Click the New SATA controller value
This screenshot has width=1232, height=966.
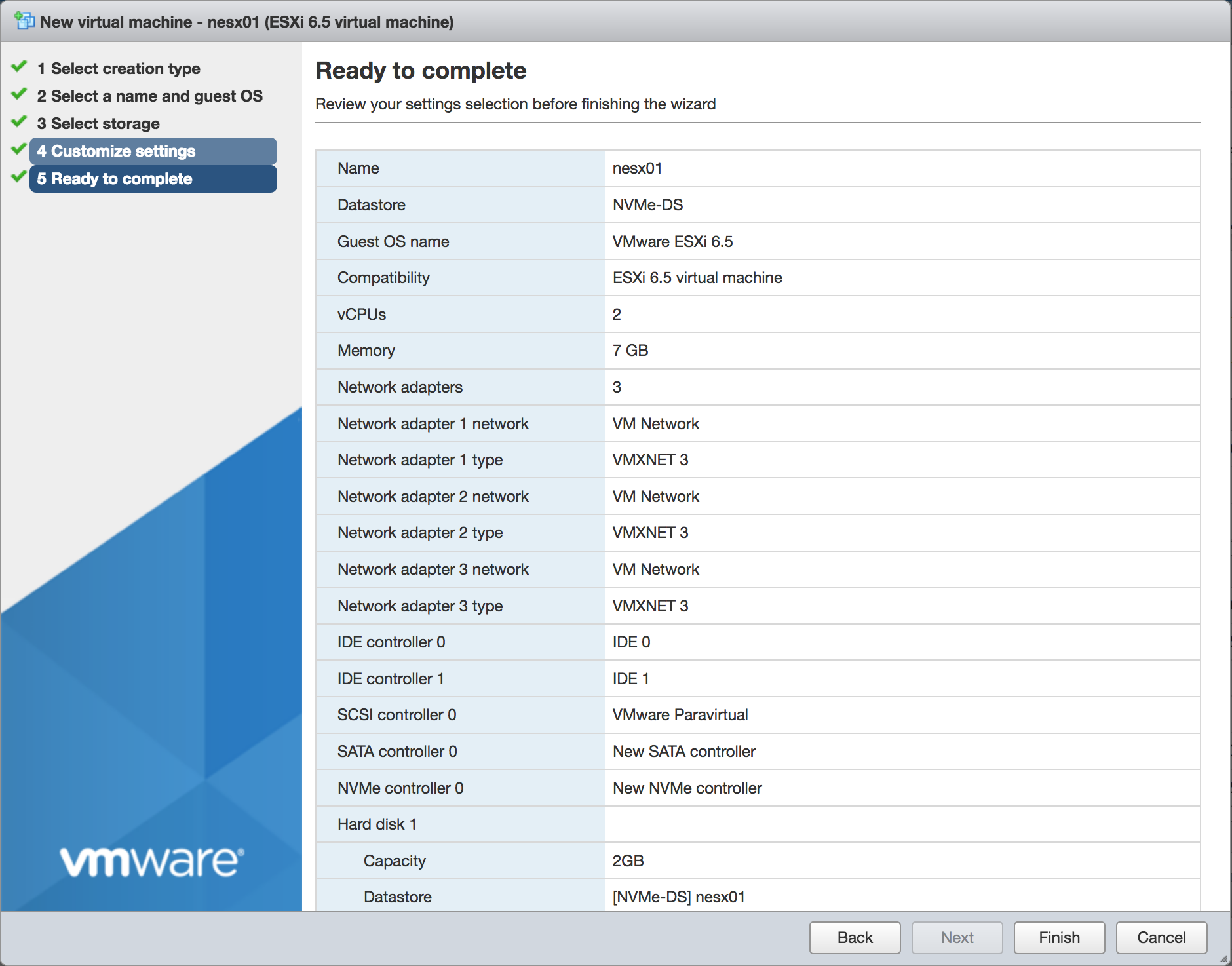click(684, 752)
